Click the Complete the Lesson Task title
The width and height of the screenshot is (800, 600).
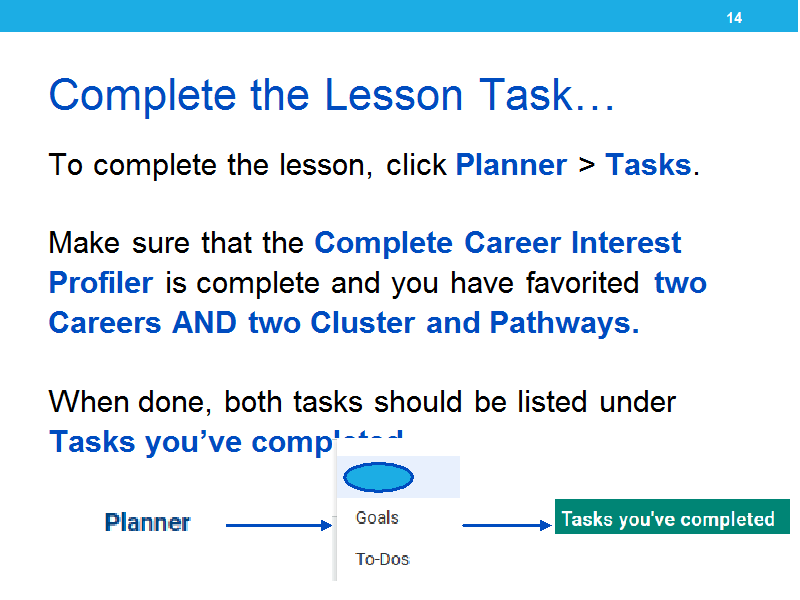click(332, 95)
